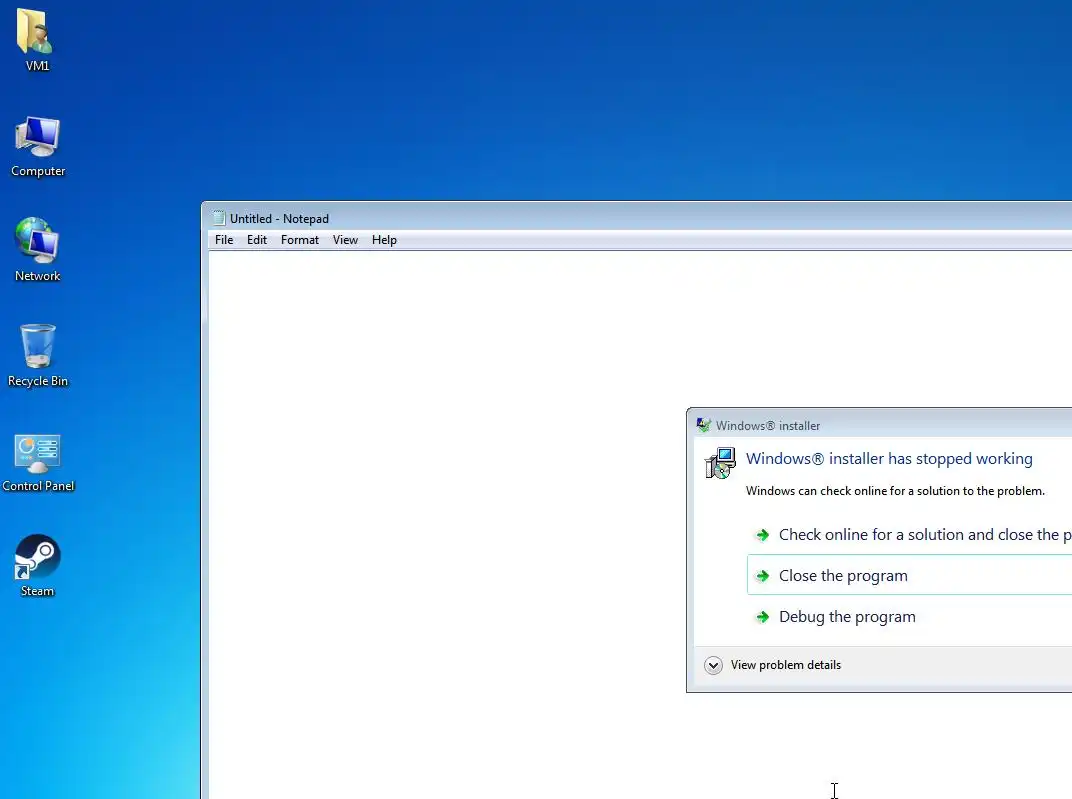Select the Control Panel desktop icon

38,461
